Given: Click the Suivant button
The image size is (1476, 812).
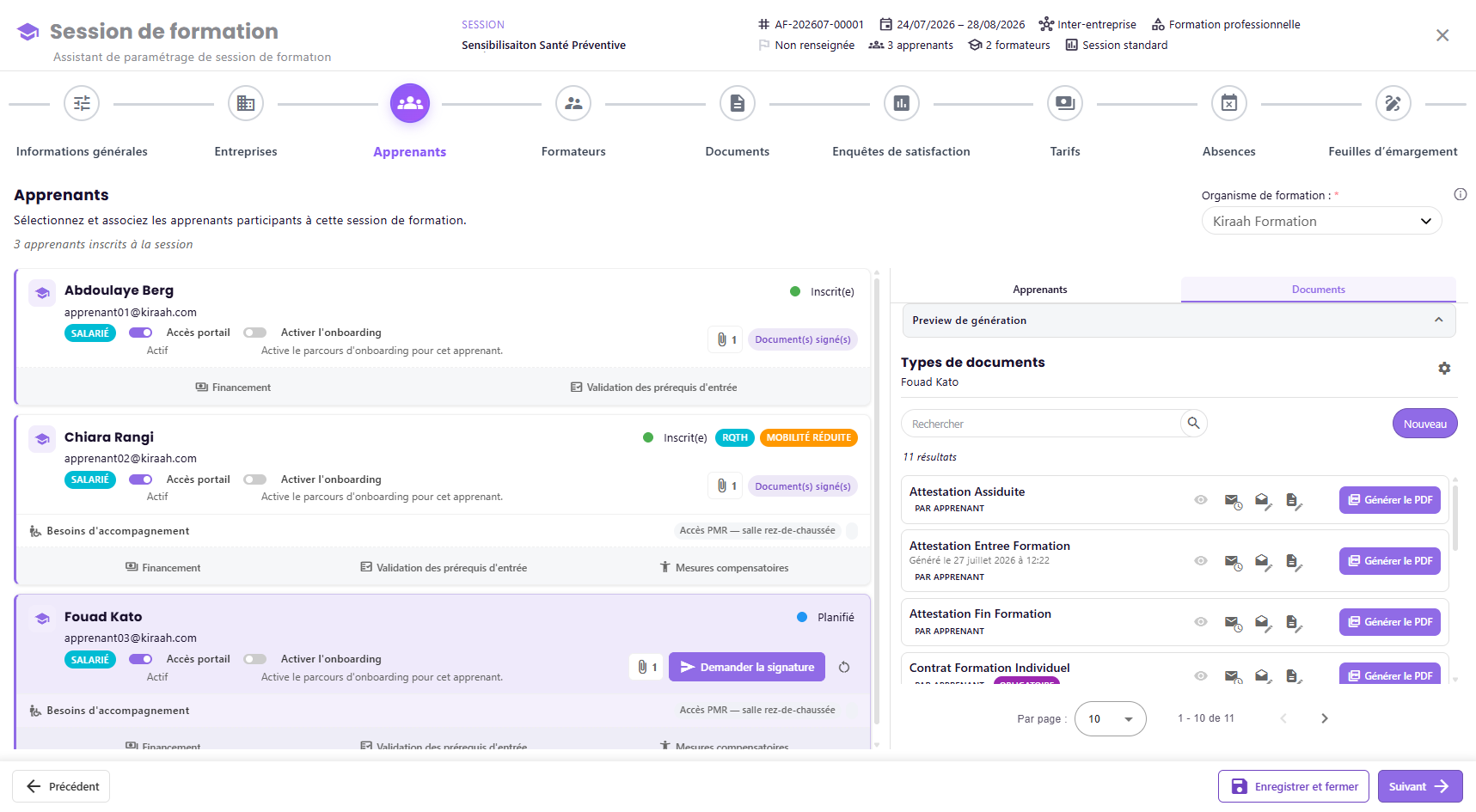Looking at the screenshot, I should 1419,786.
